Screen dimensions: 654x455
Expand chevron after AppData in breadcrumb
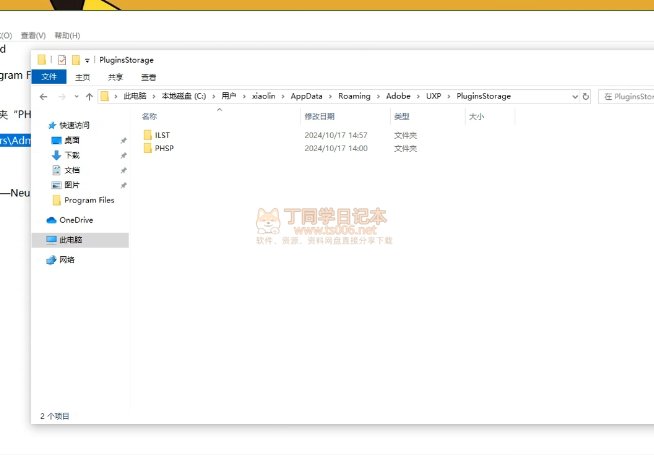pyautogui.click(x=330, y=96)
